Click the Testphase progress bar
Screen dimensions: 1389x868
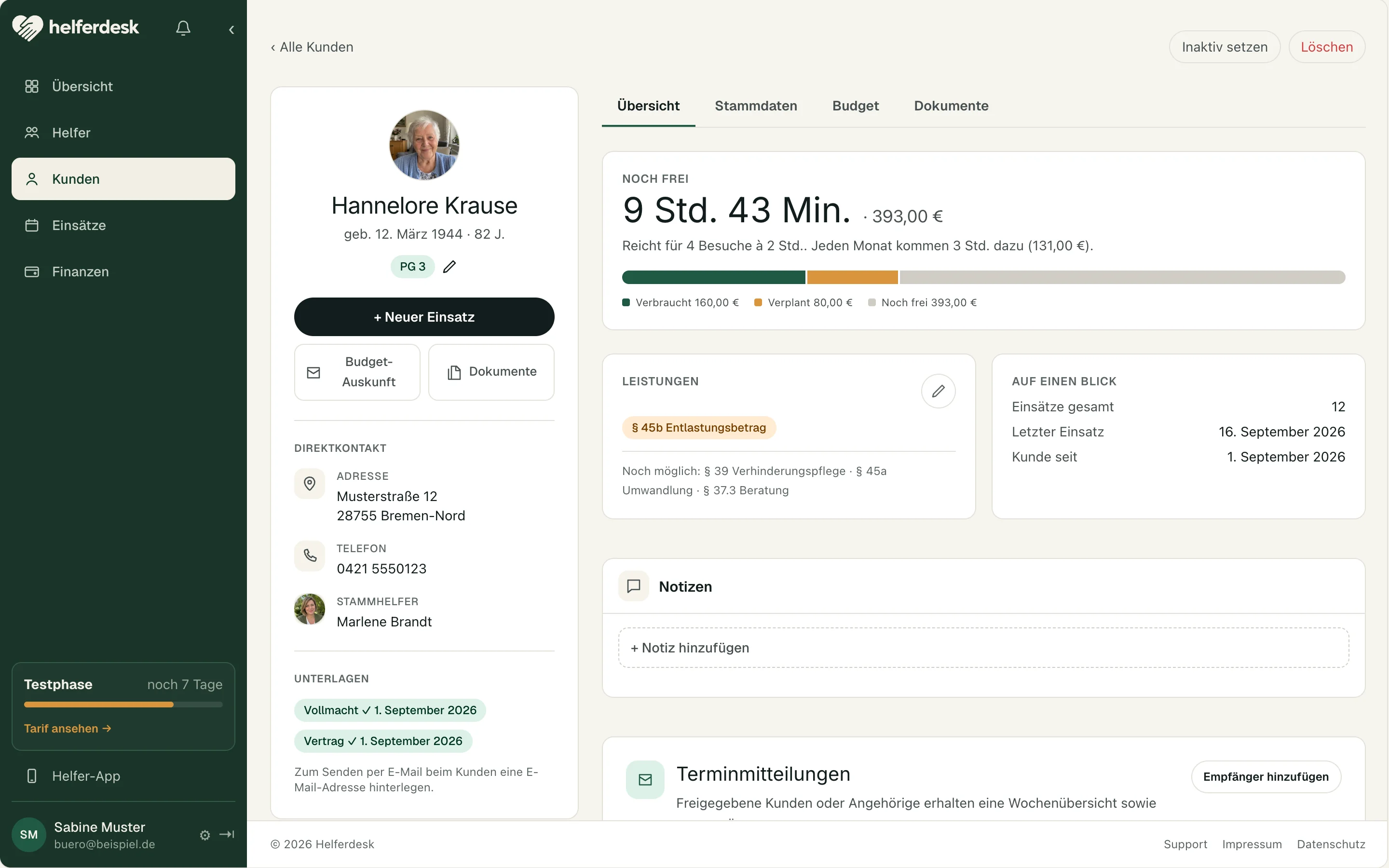tap(123, 705)
